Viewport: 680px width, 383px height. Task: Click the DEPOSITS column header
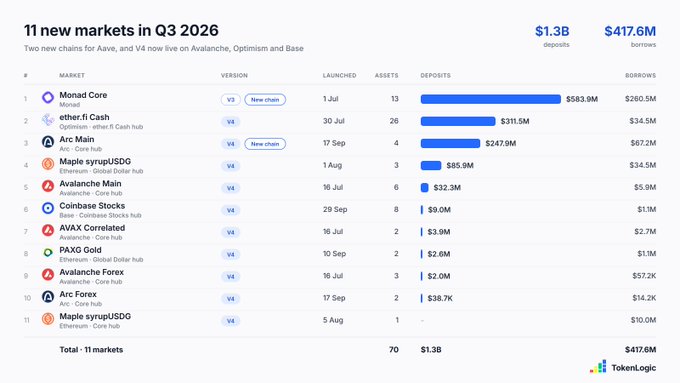[435, 75]
